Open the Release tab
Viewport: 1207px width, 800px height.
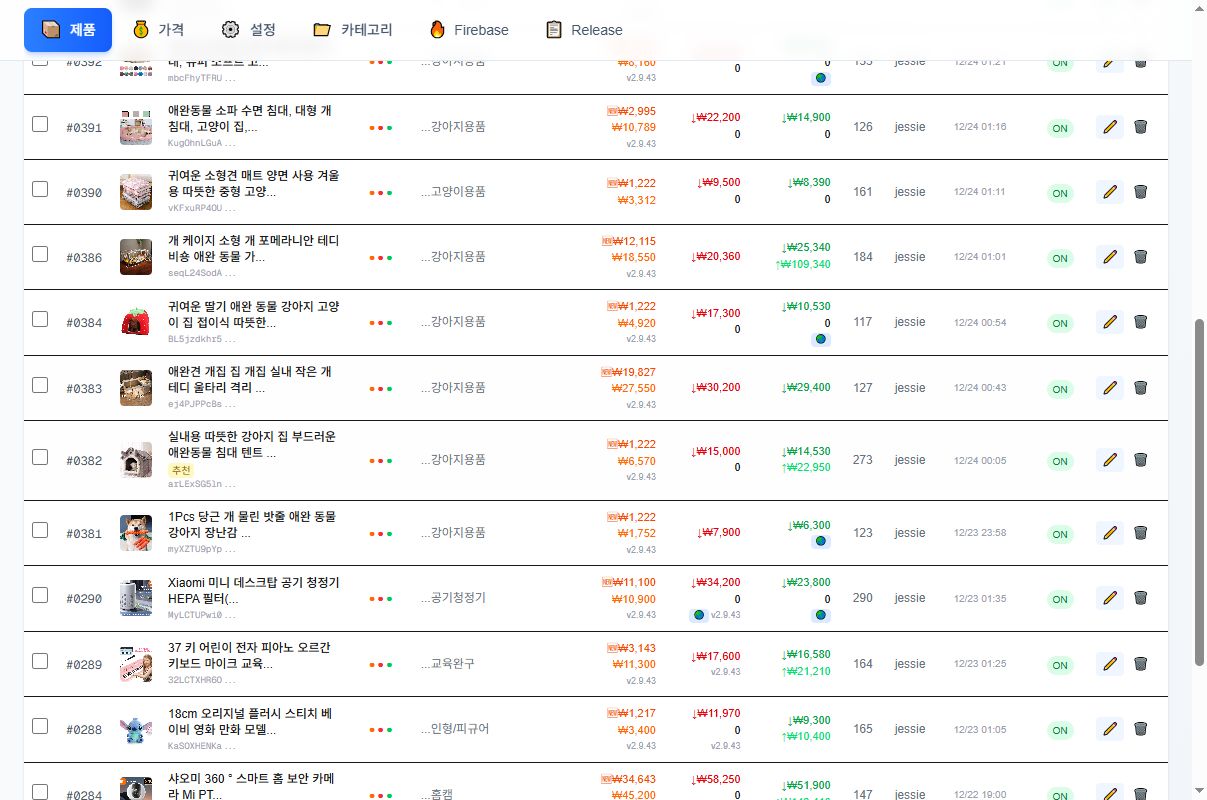(x=583, y=29)
